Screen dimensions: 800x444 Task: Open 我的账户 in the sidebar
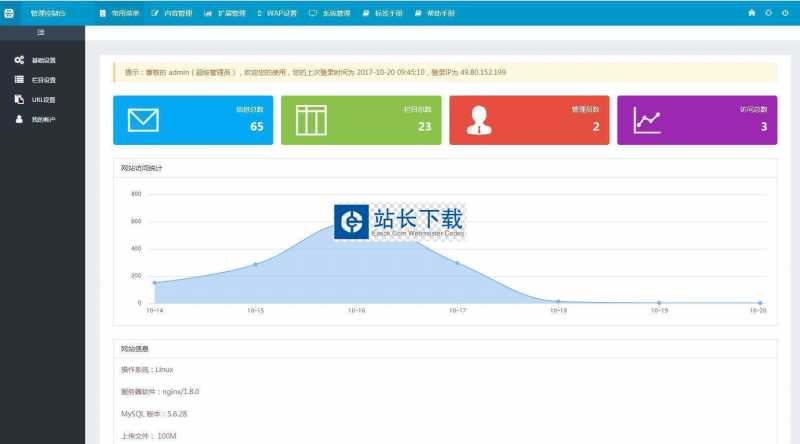(42, 120)
